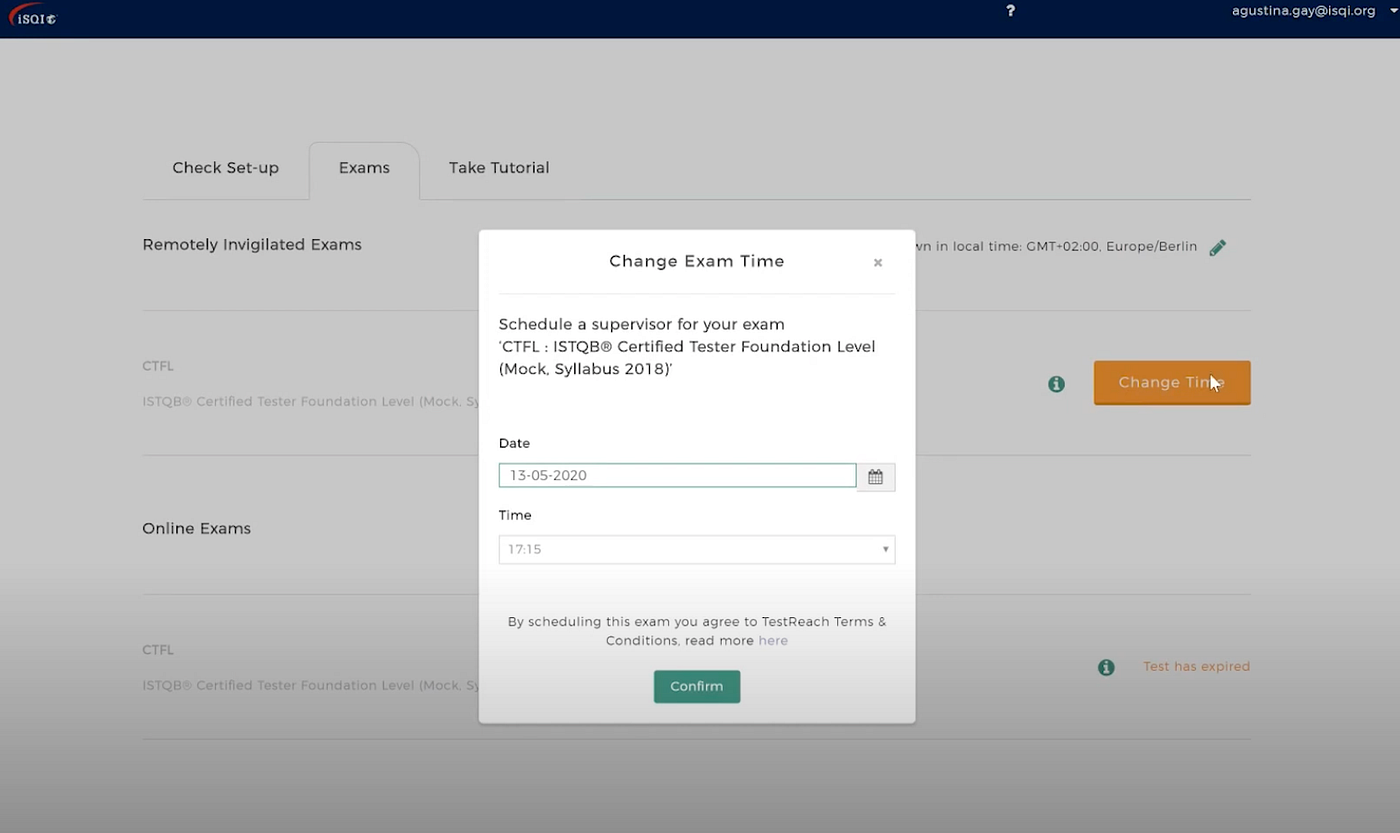Click the 'Online Exams' heading

tap(196, 529)
